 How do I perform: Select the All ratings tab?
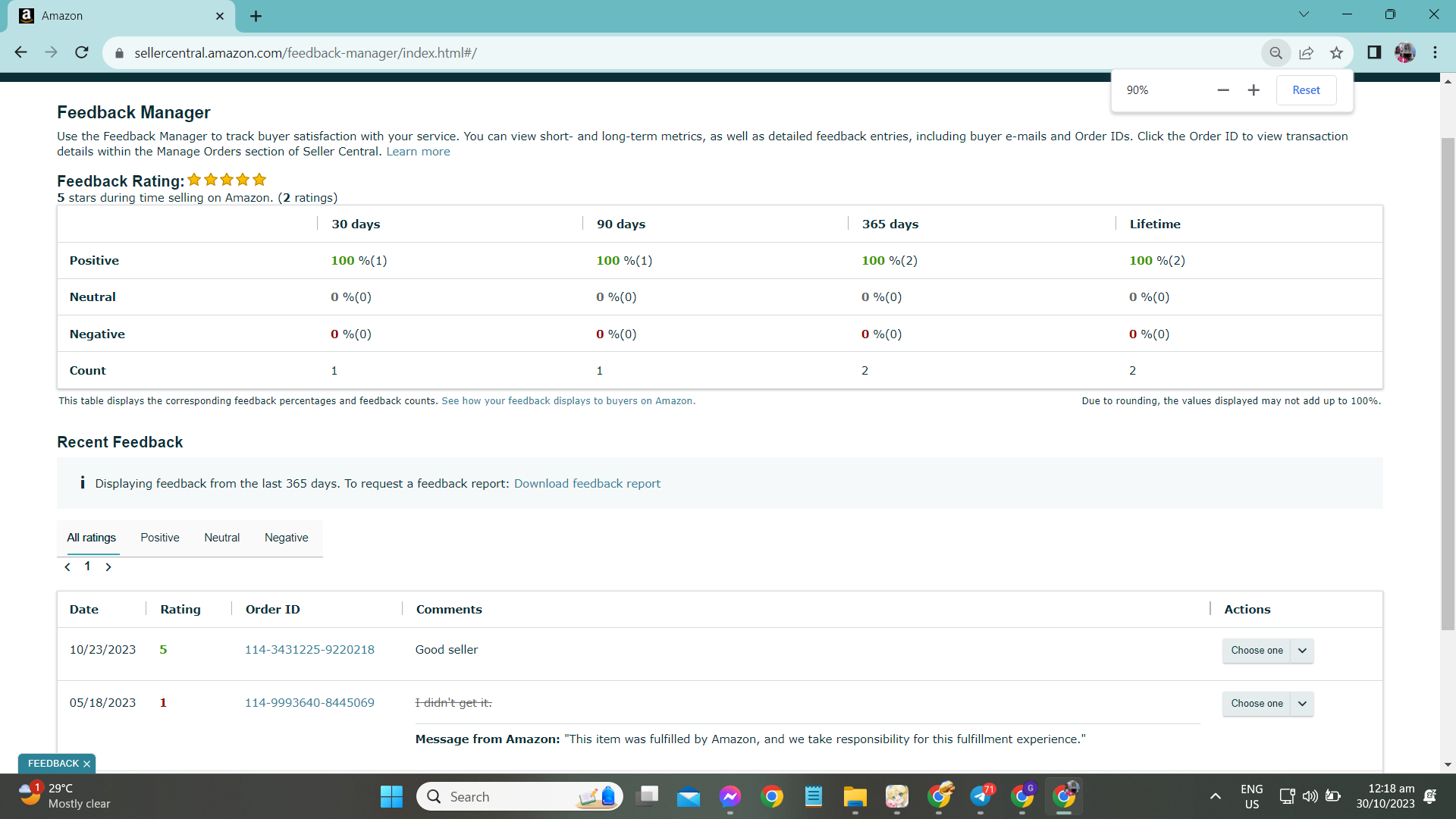[92, 538]
